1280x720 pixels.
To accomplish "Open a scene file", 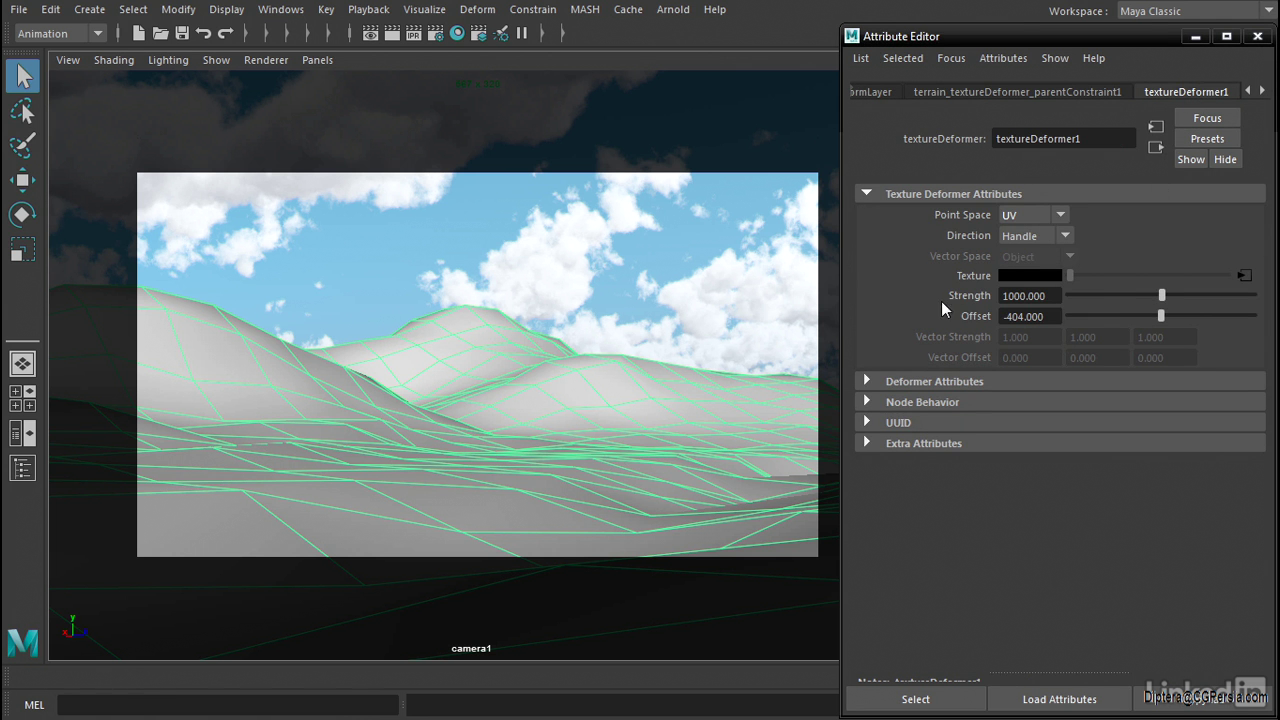I will pos(160,33).
